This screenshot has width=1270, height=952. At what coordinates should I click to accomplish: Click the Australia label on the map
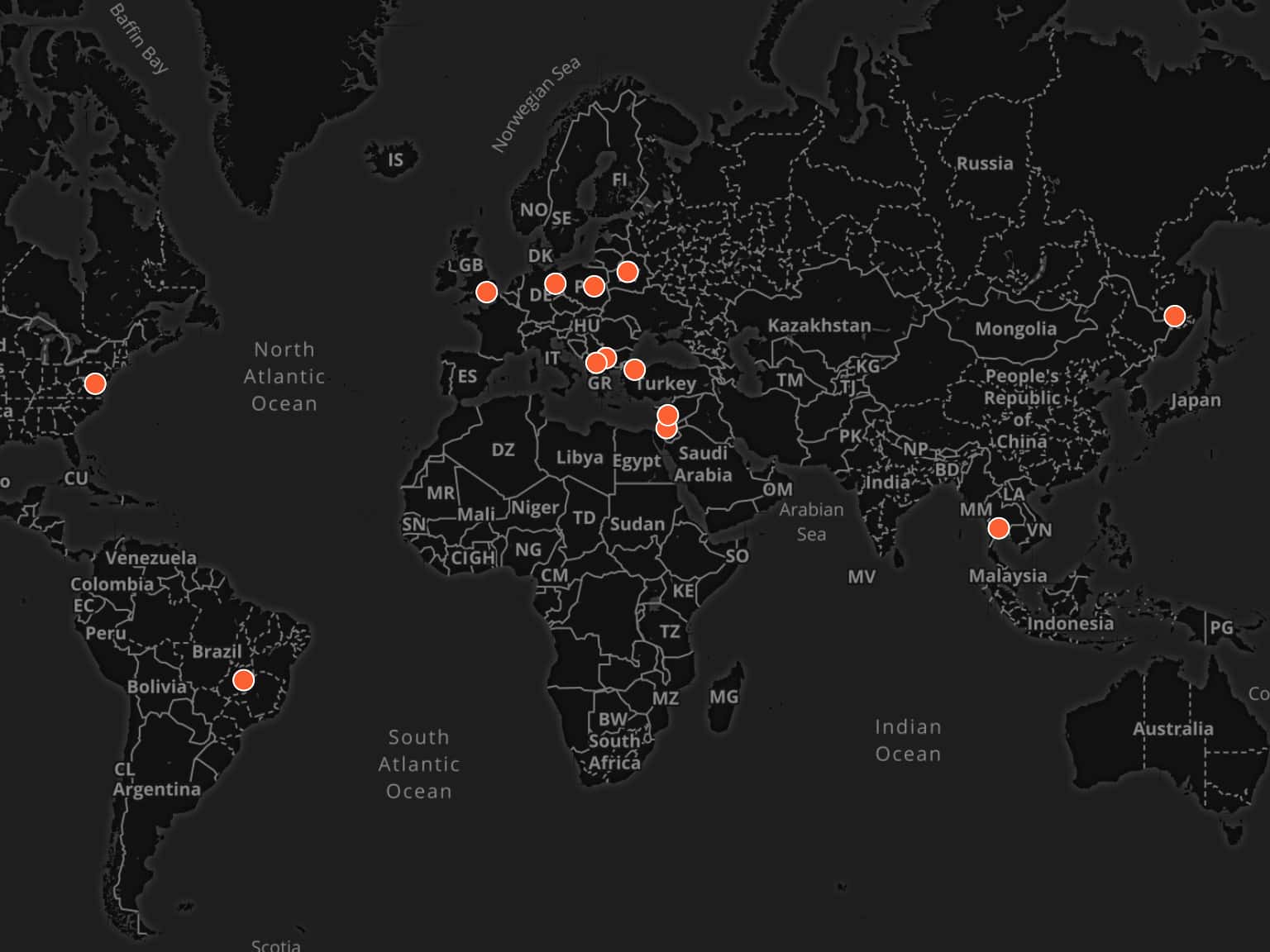1172,729
